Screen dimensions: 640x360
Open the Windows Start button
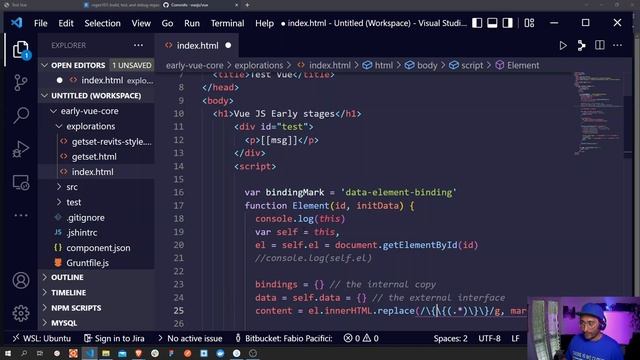point(8,353)
